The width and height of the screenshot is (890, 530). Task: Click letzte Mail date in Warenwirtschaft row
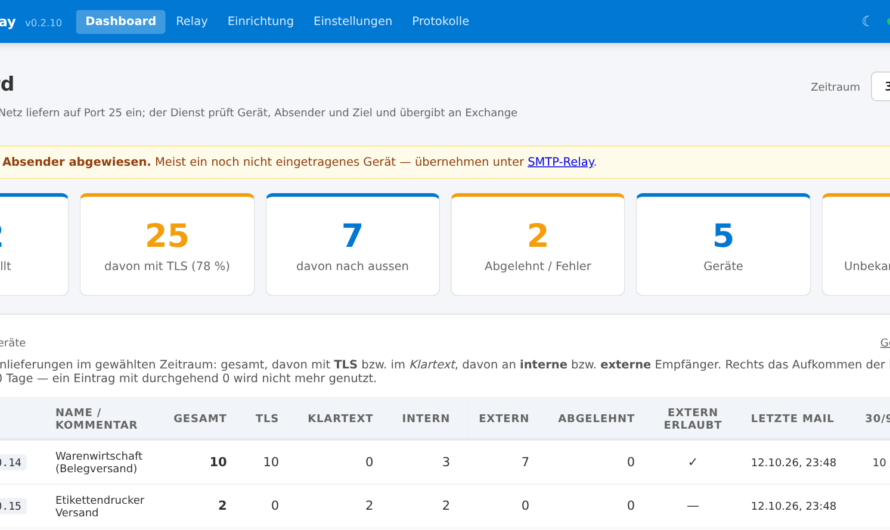click(x=794, y=462)
